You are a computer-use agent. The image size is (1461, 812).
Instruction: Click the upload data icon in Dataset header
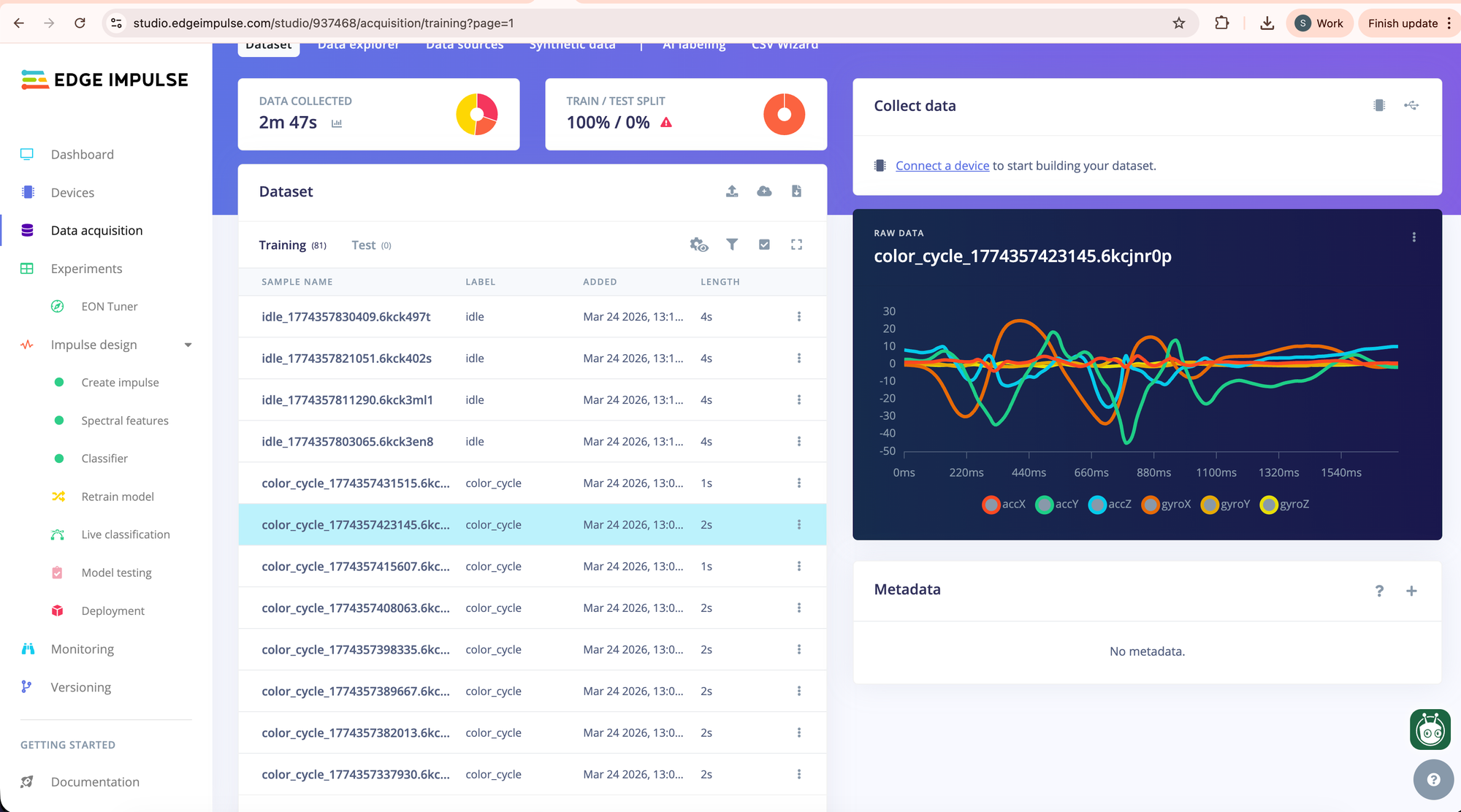[732, 191]
